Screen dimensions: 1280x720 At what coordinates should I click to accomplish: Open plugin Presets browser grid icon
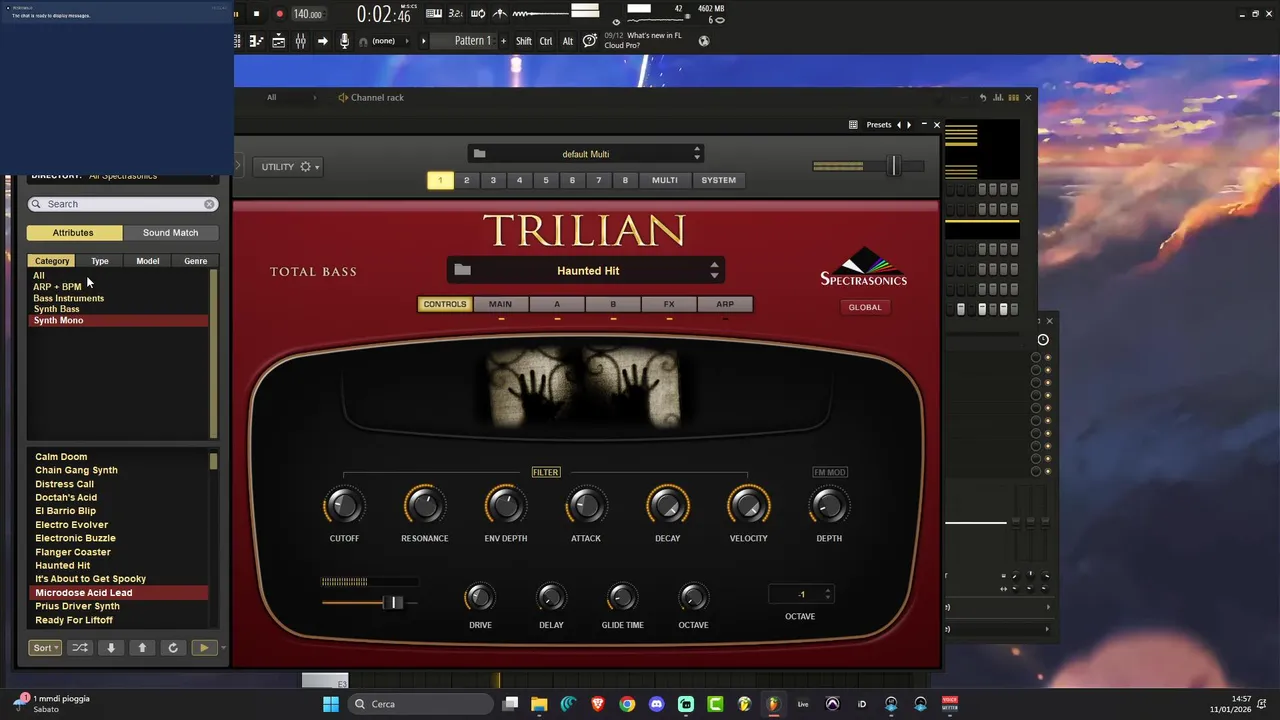(853, 125)
